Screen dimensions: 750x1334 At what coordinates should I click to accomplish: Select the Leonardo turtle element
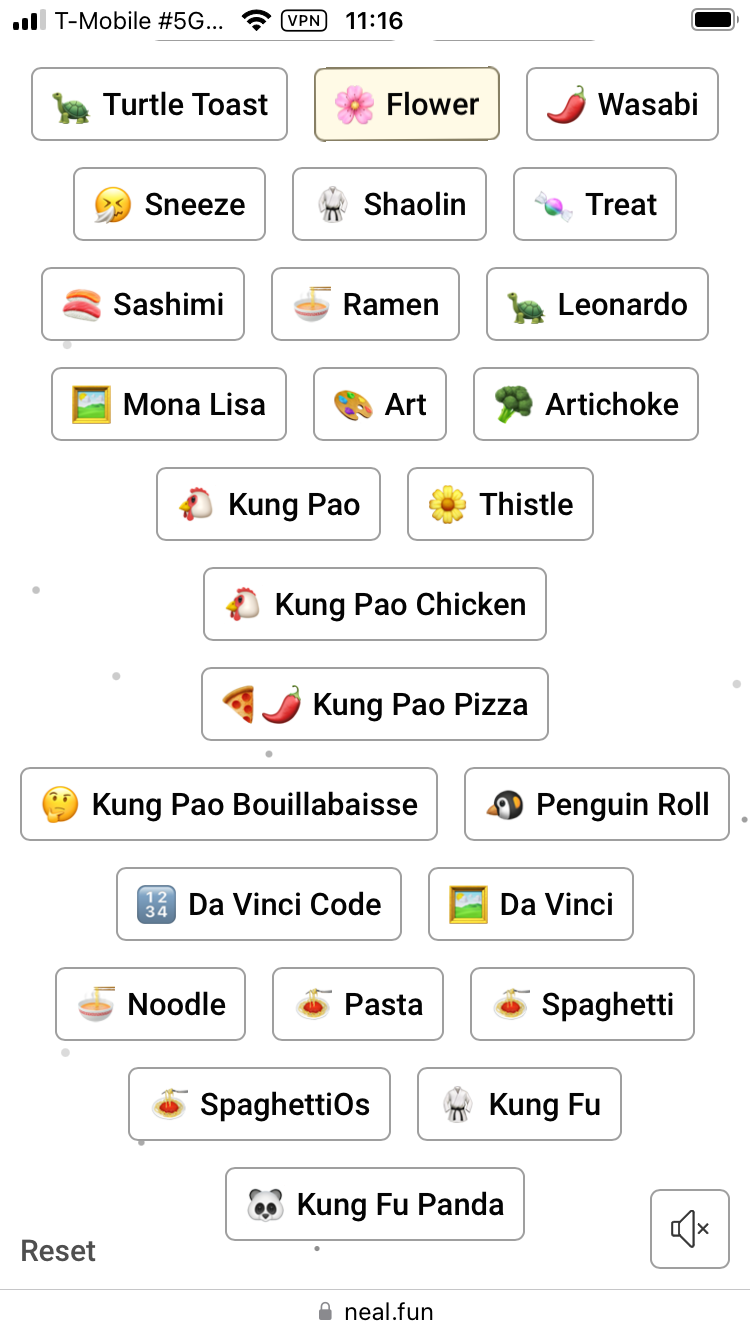point(597,304)
